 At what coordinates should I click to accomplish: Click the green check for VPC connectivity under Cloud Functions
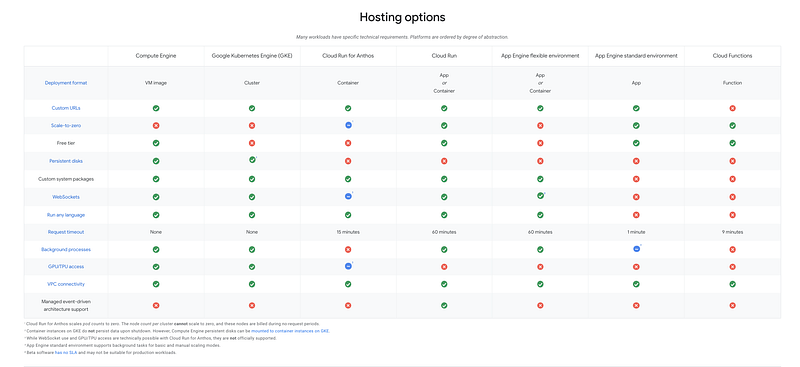click(x=732, y=284)
